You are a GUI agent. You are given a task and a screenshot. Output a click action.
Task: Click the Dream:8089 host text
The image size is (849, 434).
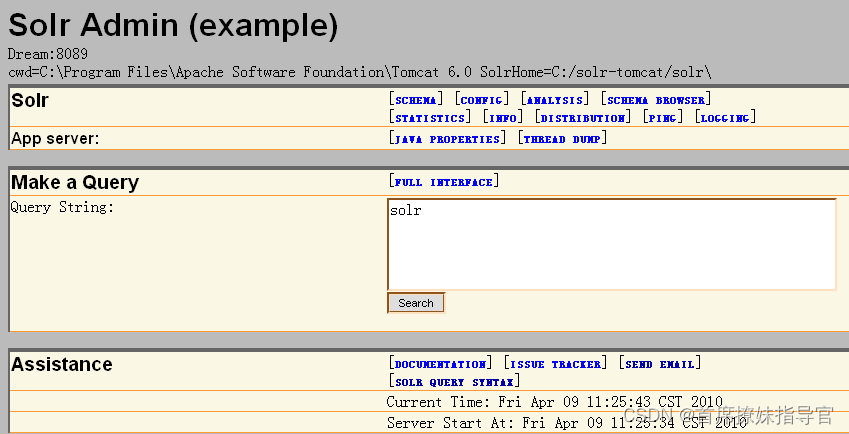click(48, 54)
